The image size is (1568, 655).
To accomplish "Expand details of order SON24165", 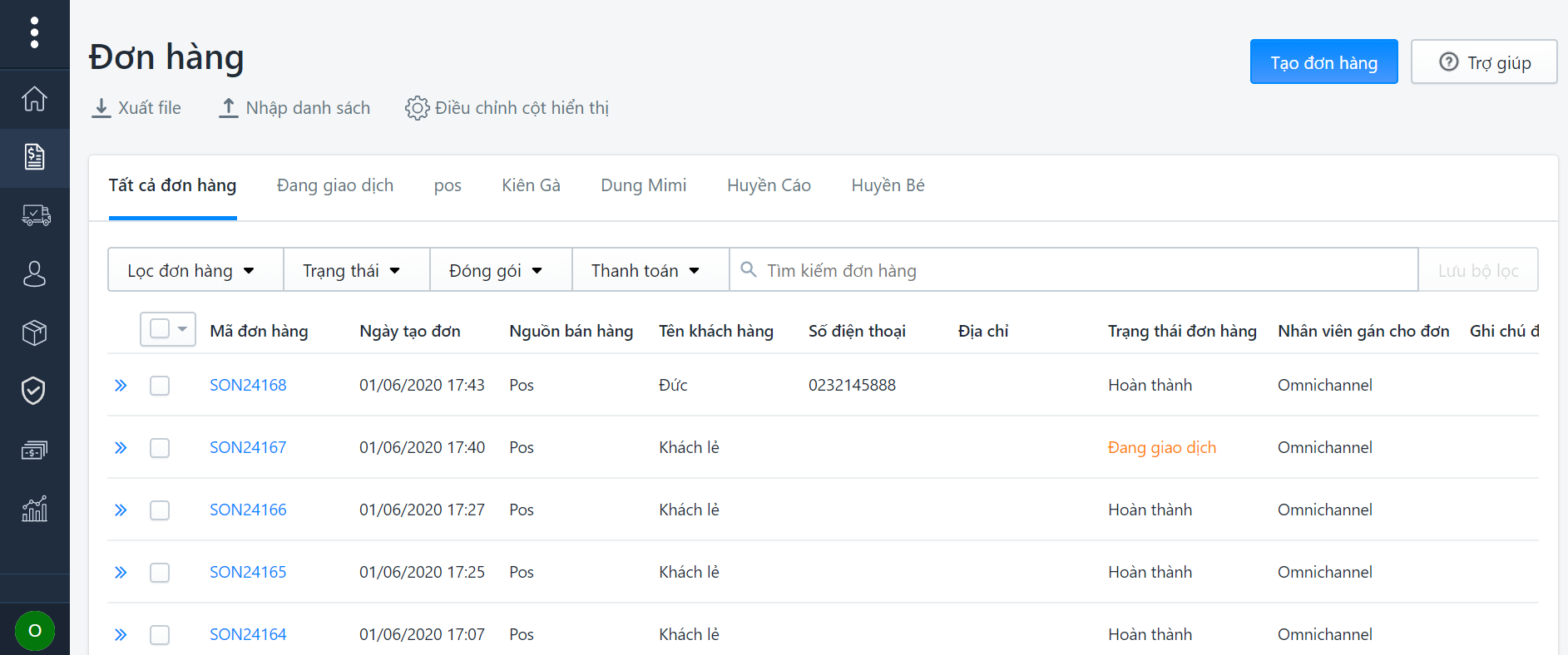I will [121, 572].
